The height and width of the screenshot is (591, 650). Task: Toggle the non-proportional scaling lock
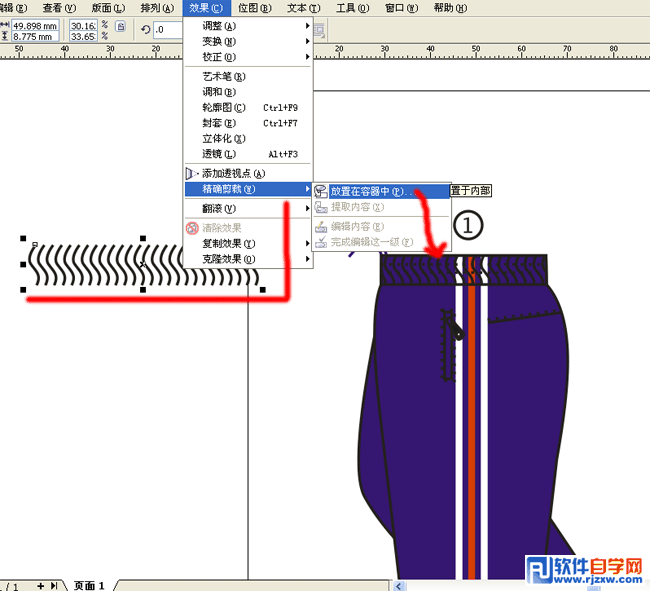point(120,27)
